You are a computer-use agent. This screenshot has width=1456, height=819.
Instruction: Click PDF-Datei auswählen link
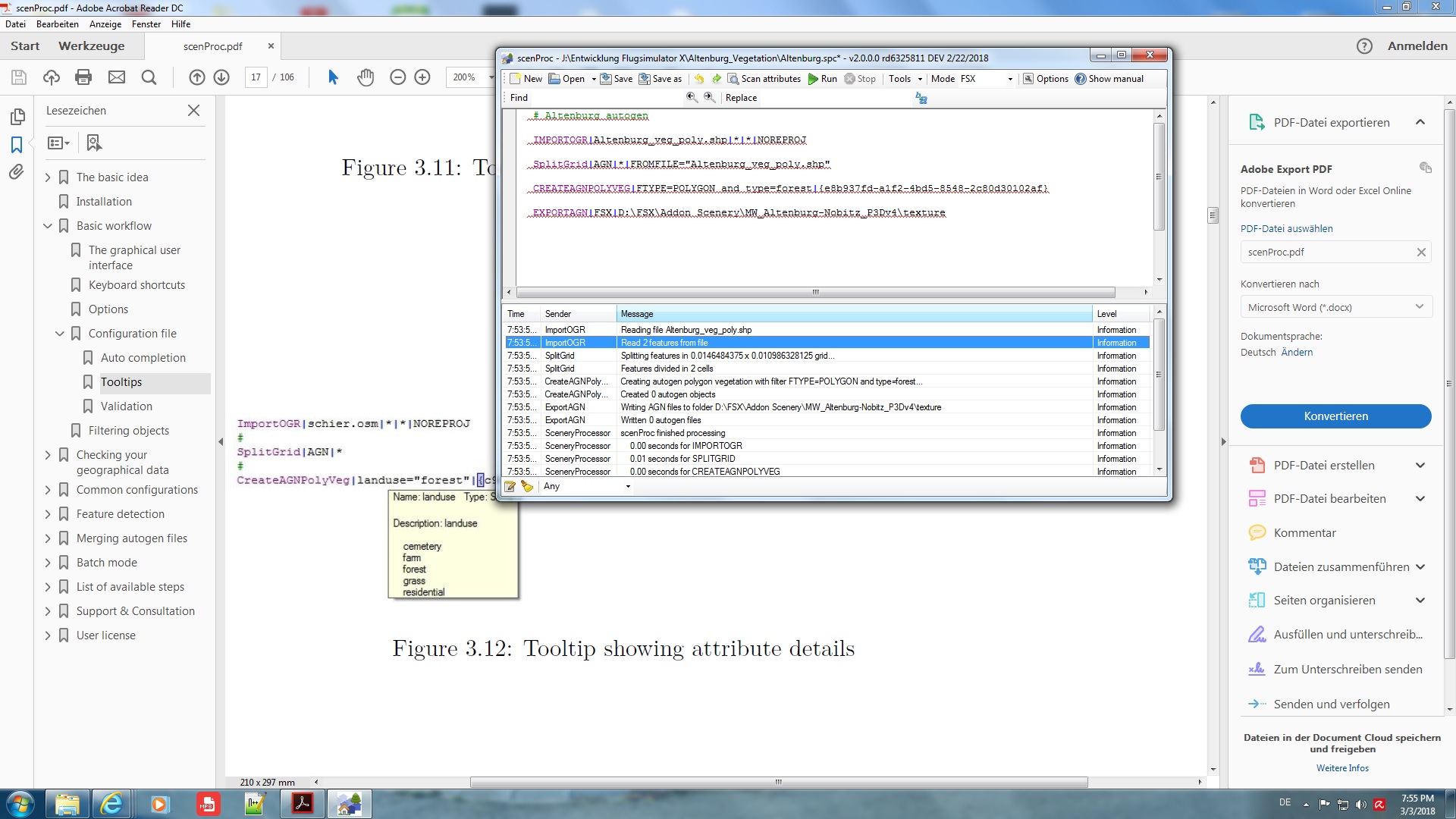[x=1286, y=228]
